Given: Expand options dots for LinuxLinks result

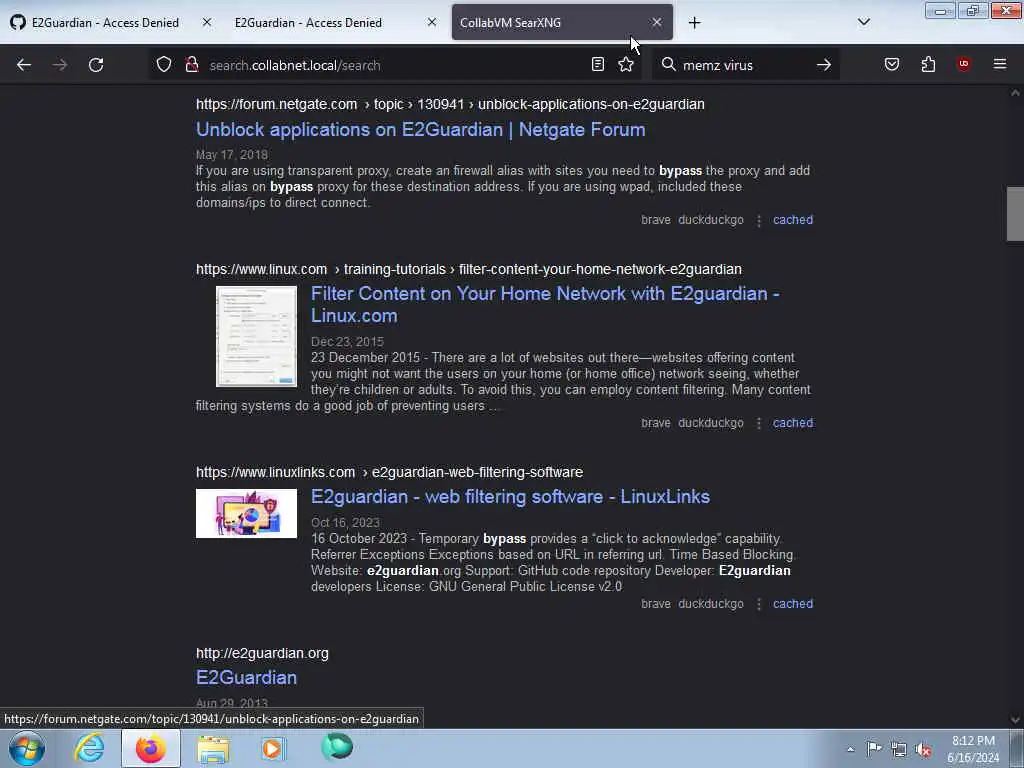Looking at the screenshot, I should 758,605.
